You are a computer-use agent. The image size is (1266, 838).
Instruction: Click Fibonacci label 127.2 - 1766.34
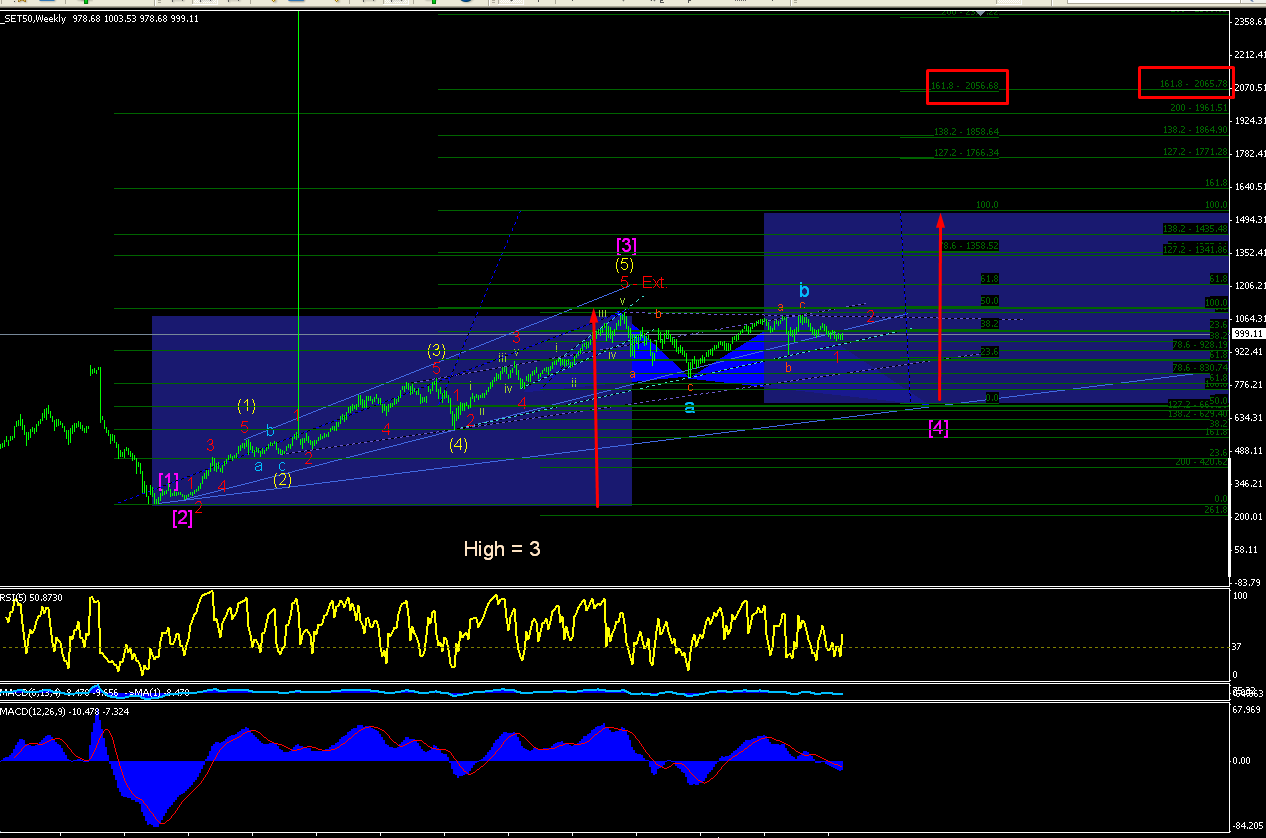(967, 153)
